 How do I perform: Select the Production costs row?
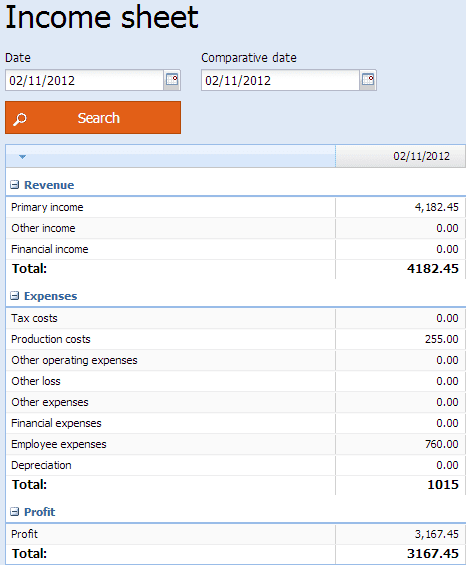[x=236, y=339]
